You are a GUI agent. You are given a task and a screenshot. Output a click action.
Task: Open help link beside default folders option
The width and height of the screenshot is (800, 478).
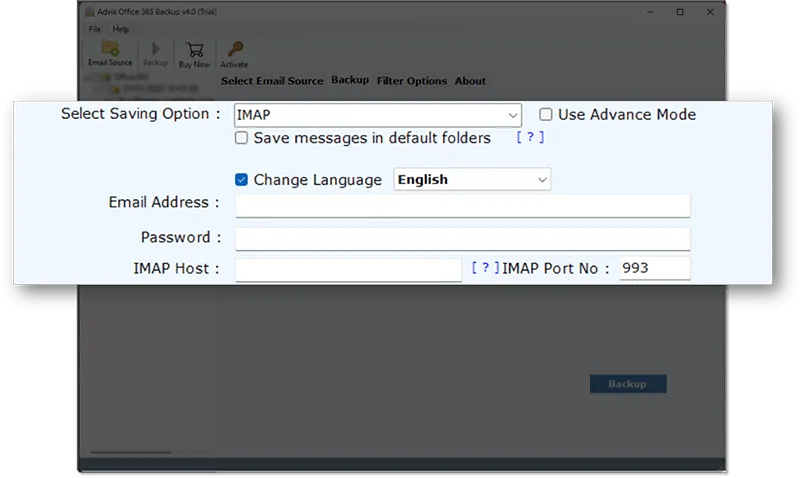point(530,137)
